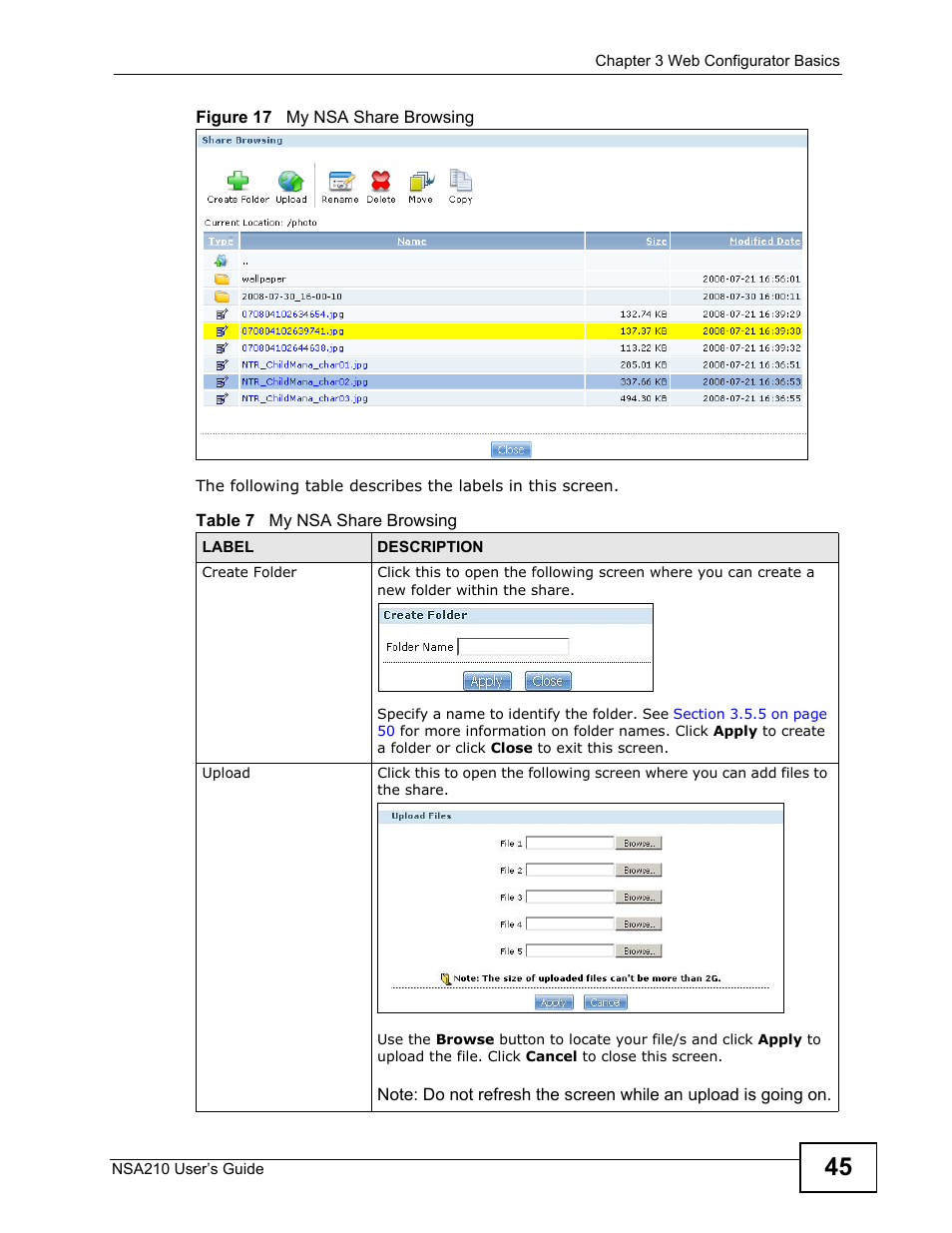Viewport: 952px width, 1233px height.
Task: Open file 070804102644638.jpg
Action: tap(292, 348)
